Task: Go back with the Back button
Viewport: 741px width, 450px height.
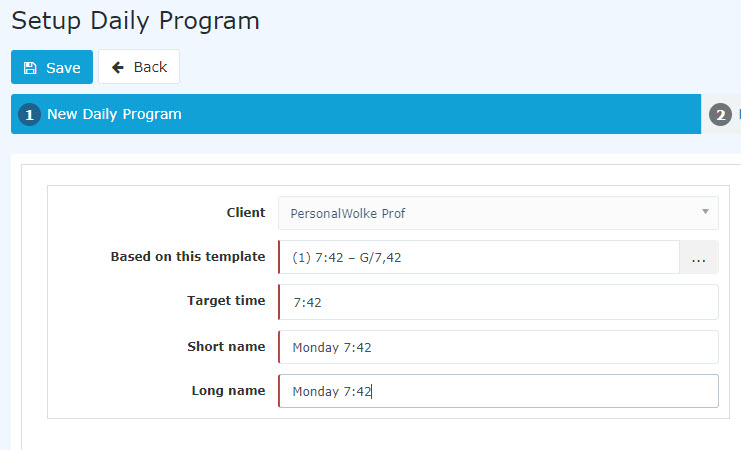Action: pyautogui.click(x=139, y=67)
